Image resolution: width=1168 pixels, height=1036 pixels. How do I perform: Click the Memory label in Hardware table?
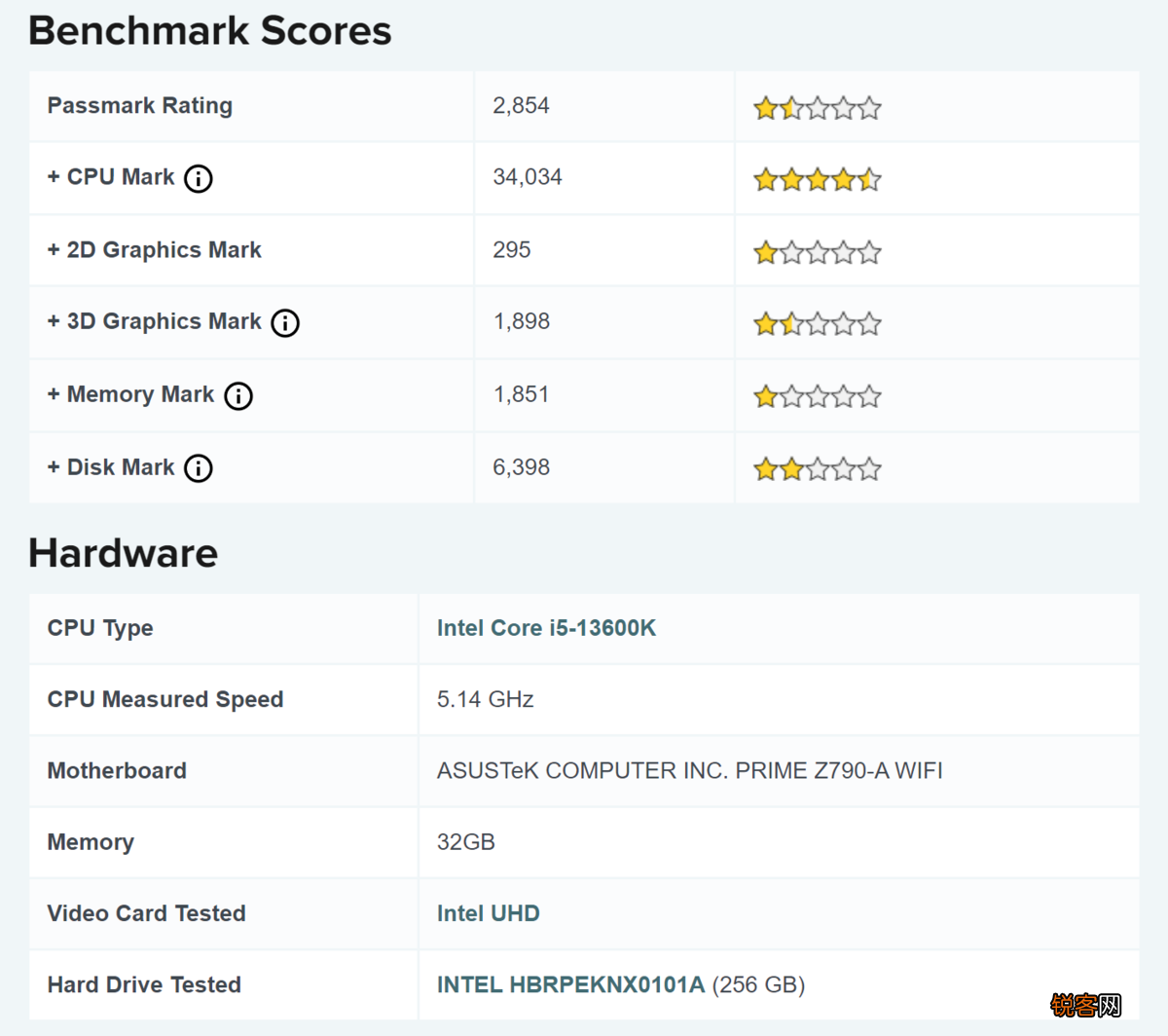point(91,842)
